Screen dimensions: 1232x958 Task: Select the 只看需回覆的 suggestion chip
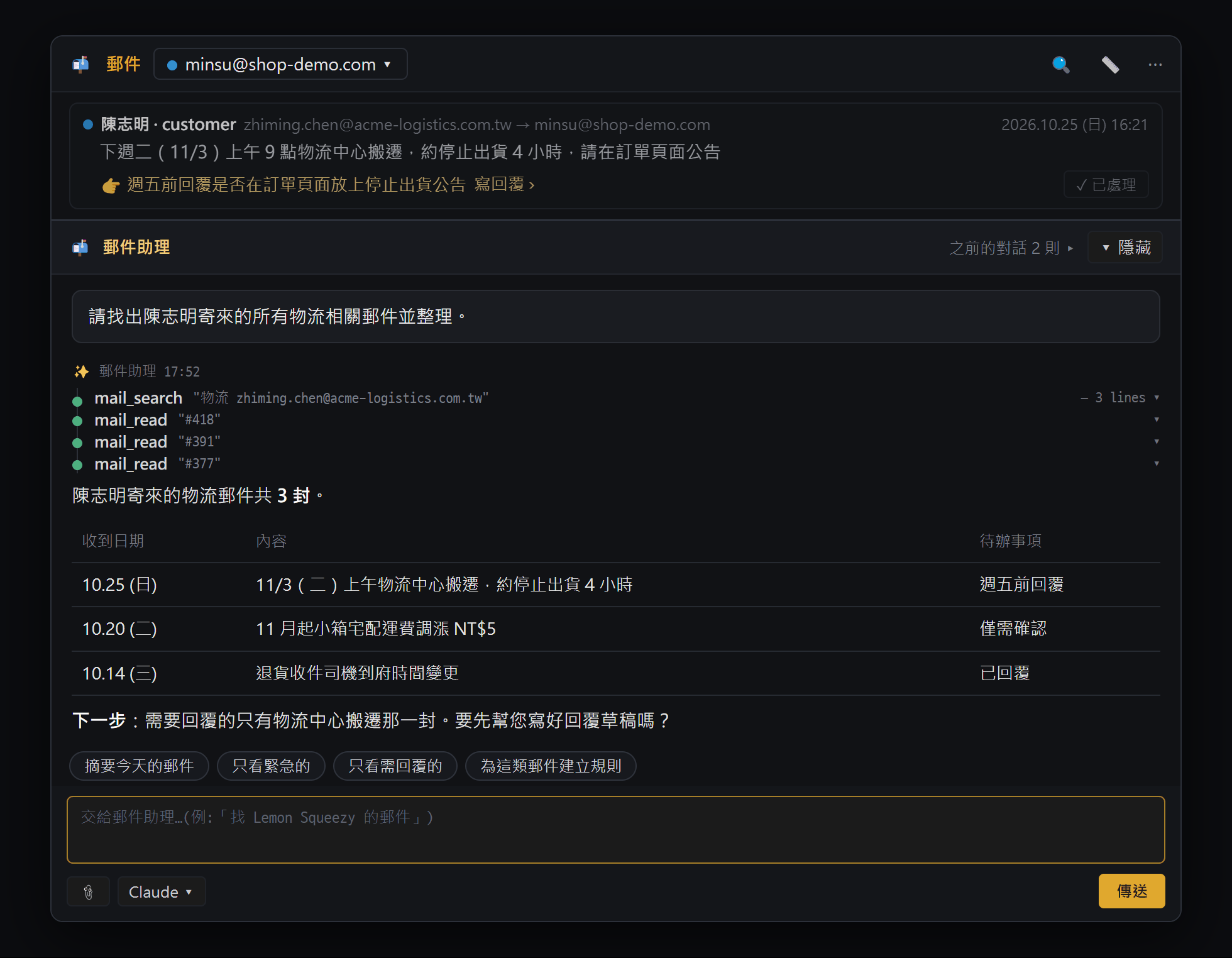(x=395, y=766)
